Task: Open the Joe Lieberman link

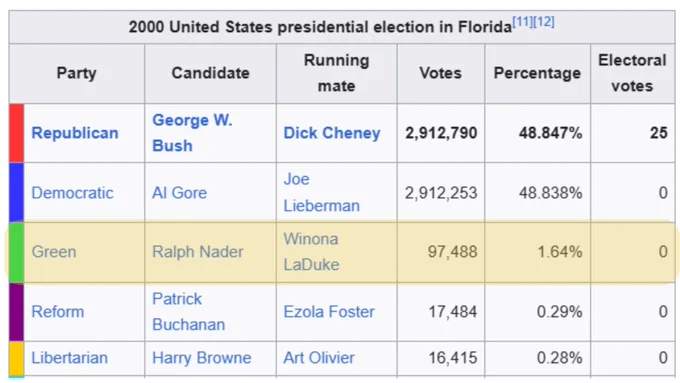Action: (x=321, y=192)
